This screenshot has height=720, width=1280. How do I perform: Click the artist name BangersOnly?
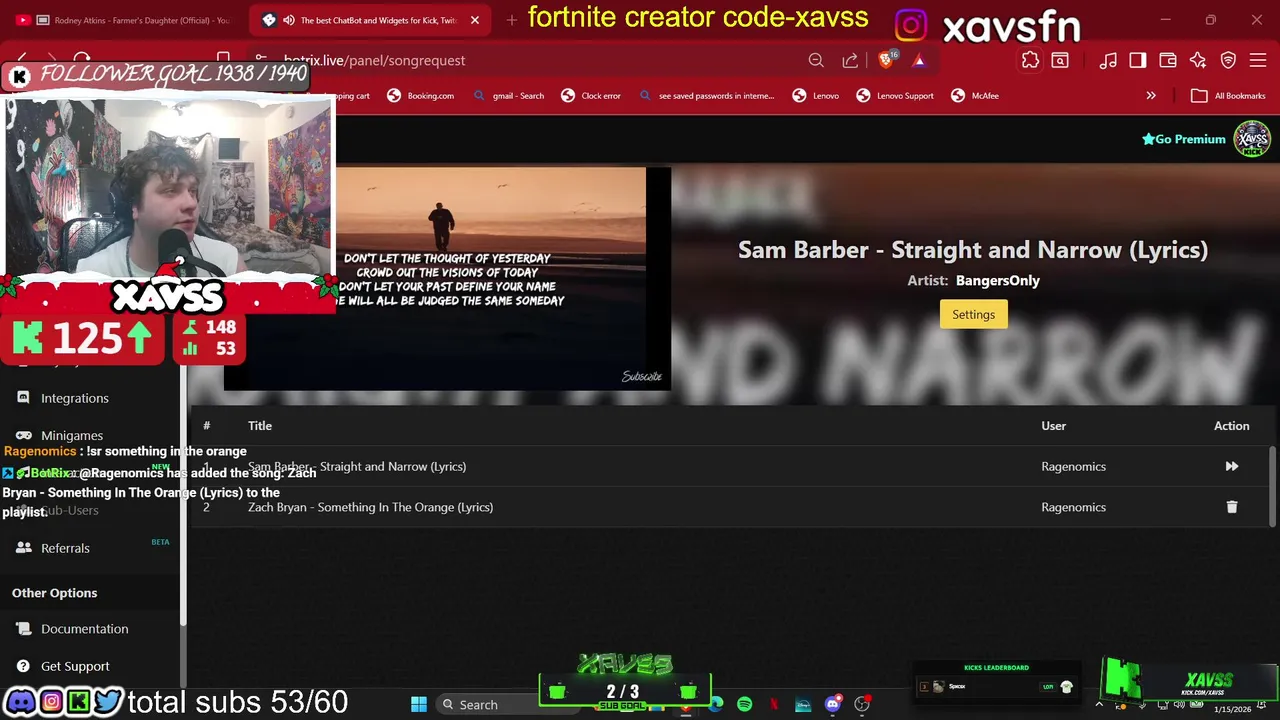click(x=998, y=281)
